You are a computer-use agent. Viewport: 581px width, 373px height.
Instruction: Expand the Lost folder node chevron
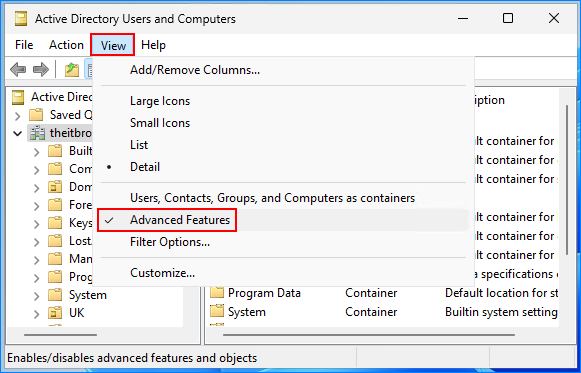pos(36,242)
